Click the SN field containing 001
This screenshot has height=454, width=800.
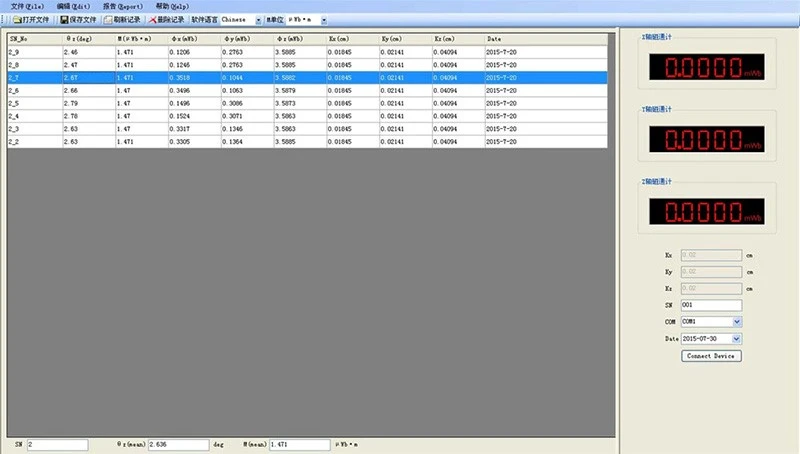tap(711, 305)
